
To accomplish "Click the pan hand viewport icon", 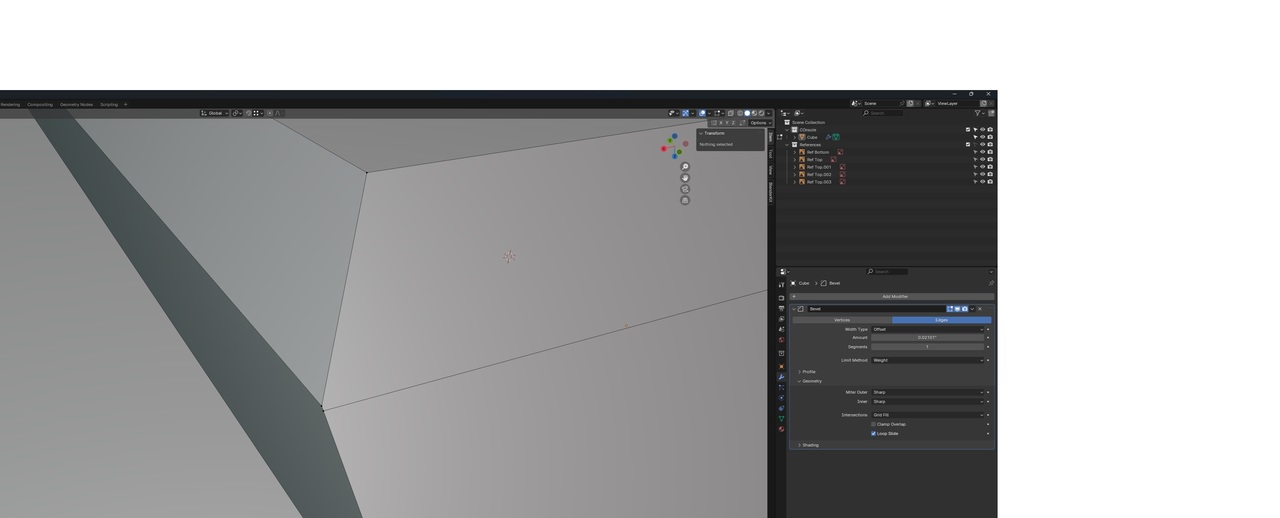I will [x=685, y=178].
